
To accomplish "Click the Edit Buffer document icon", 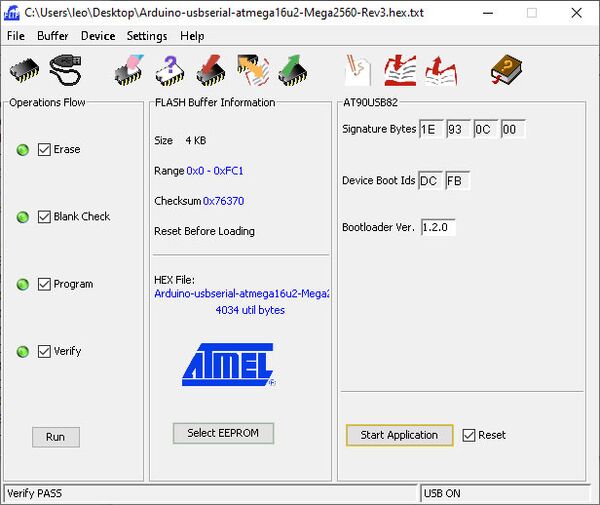I will tap(358, 70).
